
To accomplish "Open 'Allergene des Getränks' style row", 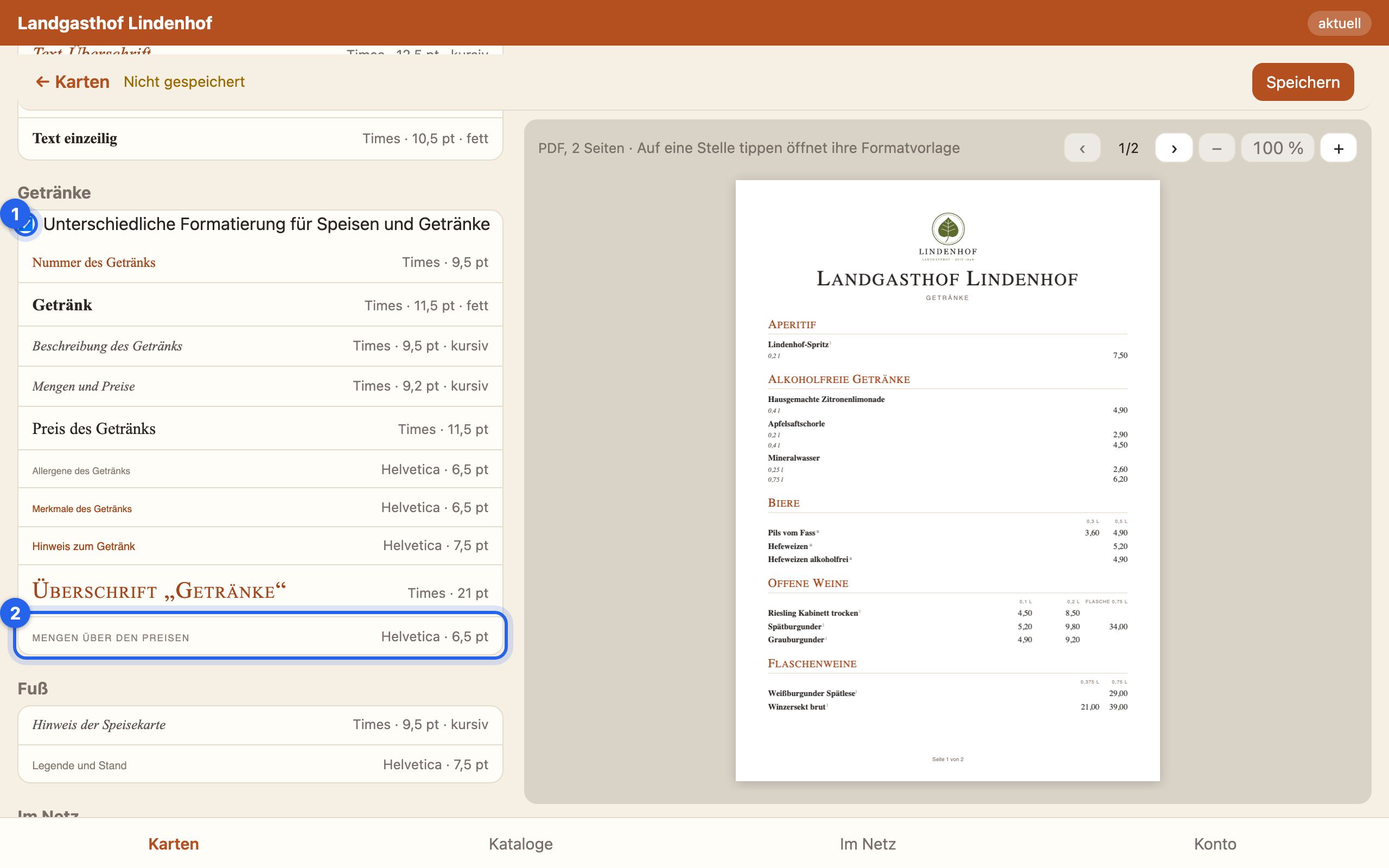I will pos(260,470).
